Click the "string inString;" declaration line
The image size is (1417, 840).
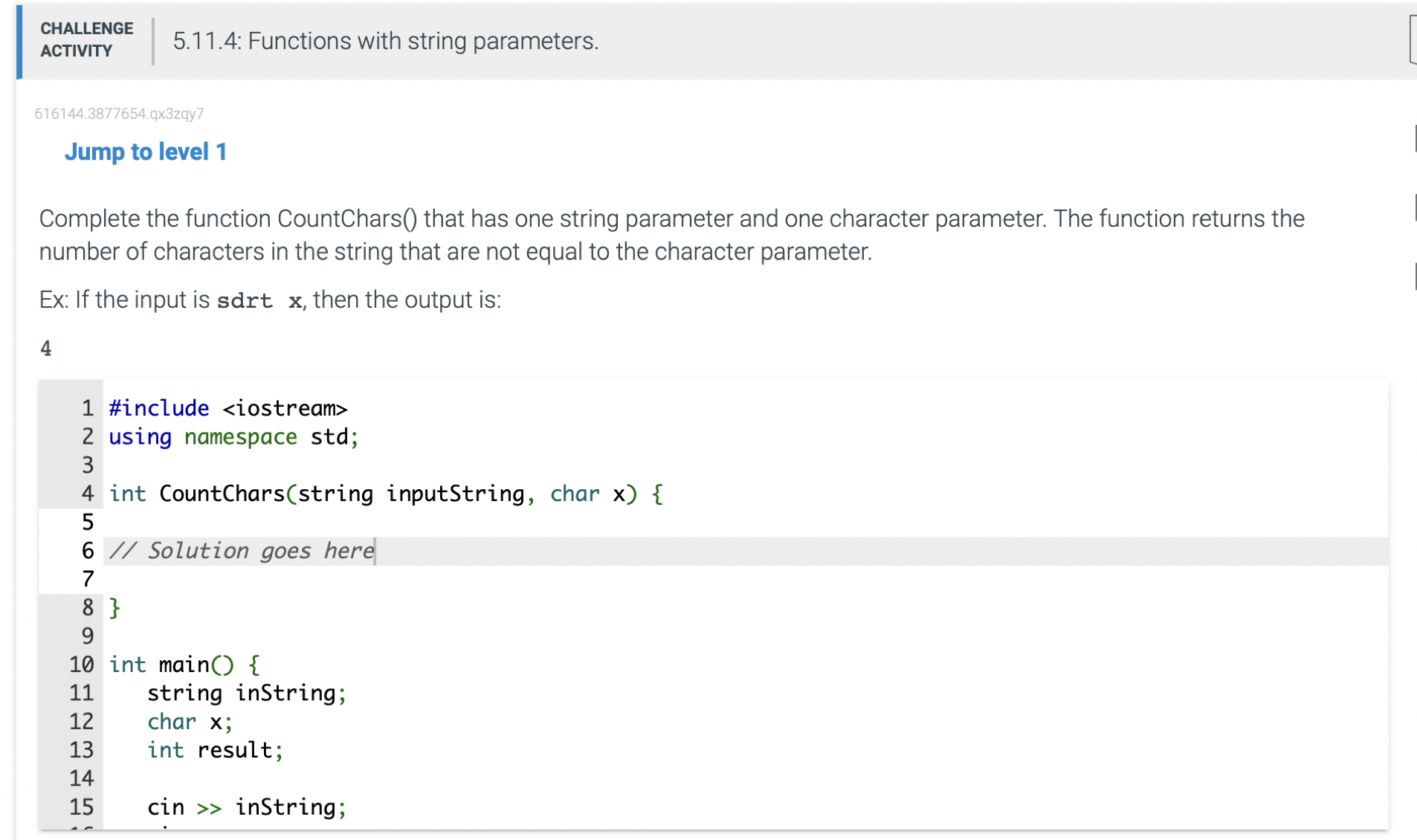click(246, 693)
